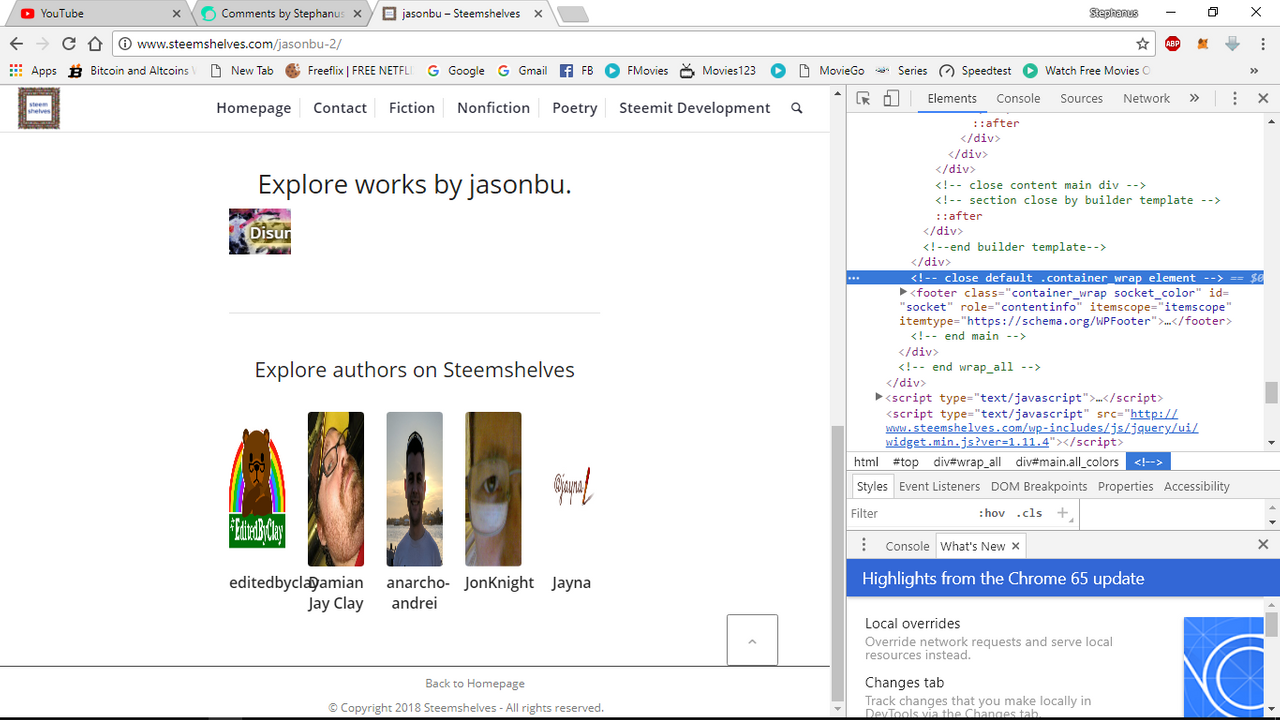Open a new tab with the tab-strip button
The height and width of the screenshot is (720, 1280).
click(572, 14)
